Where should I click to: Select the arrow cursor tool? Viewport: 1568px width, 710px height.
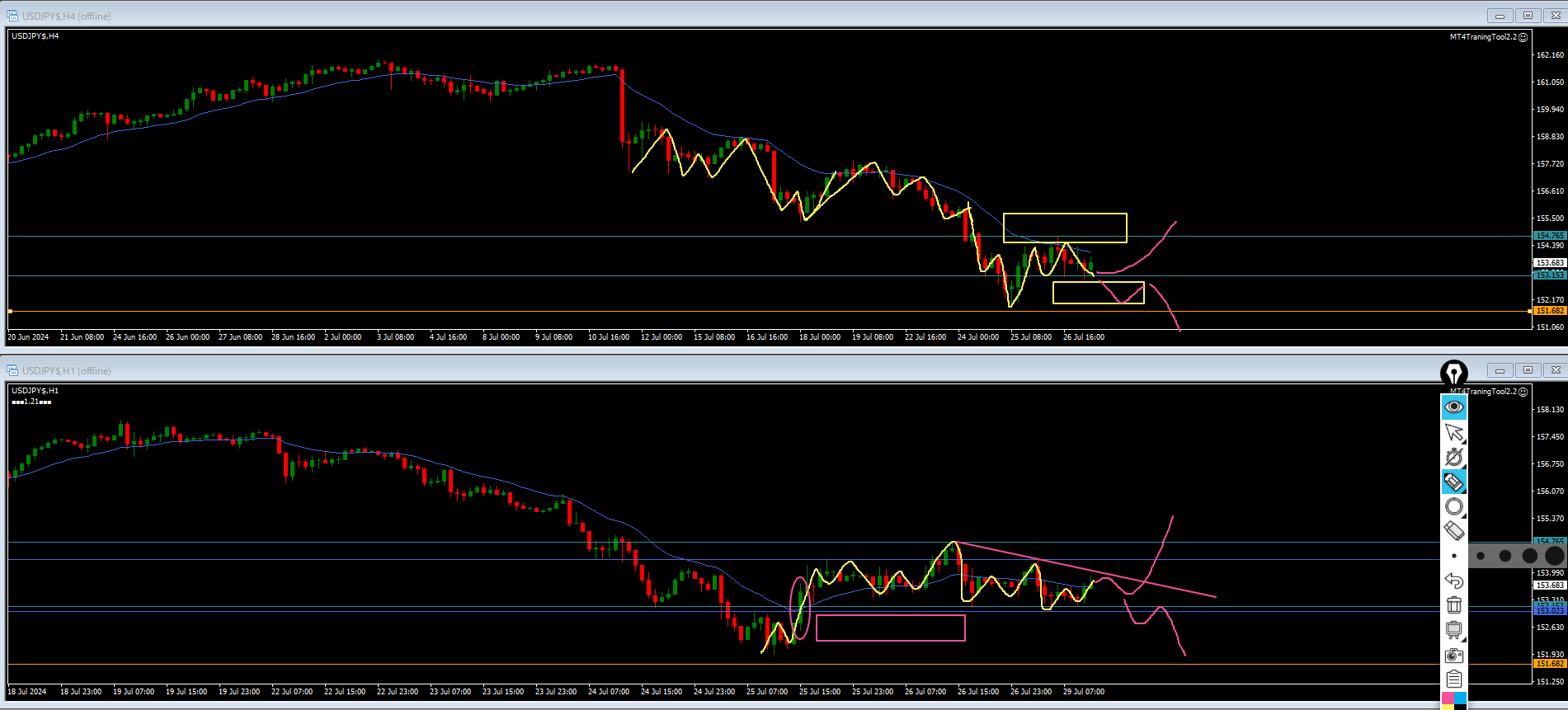point(1453,432)
